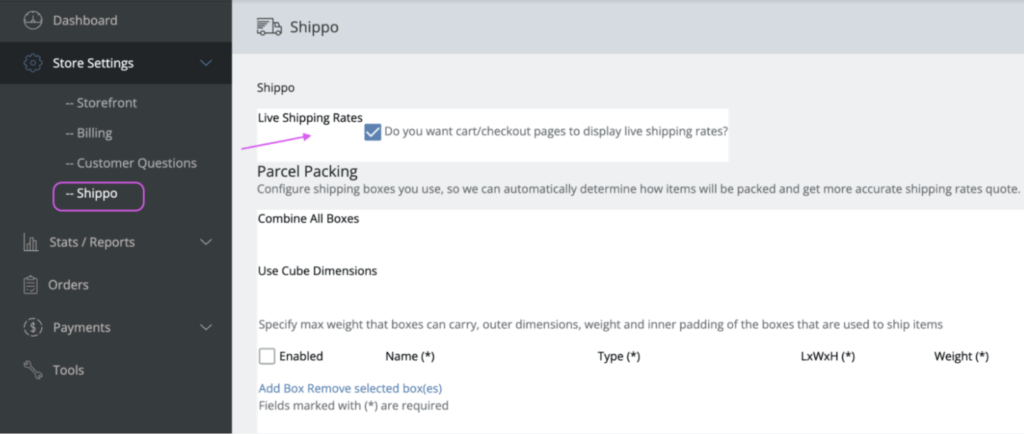Image resolution: width=1024 pixels, height=434 pixels.
Task: Click the Stats / Reports bar chart icon
Action: coord(31,242)
